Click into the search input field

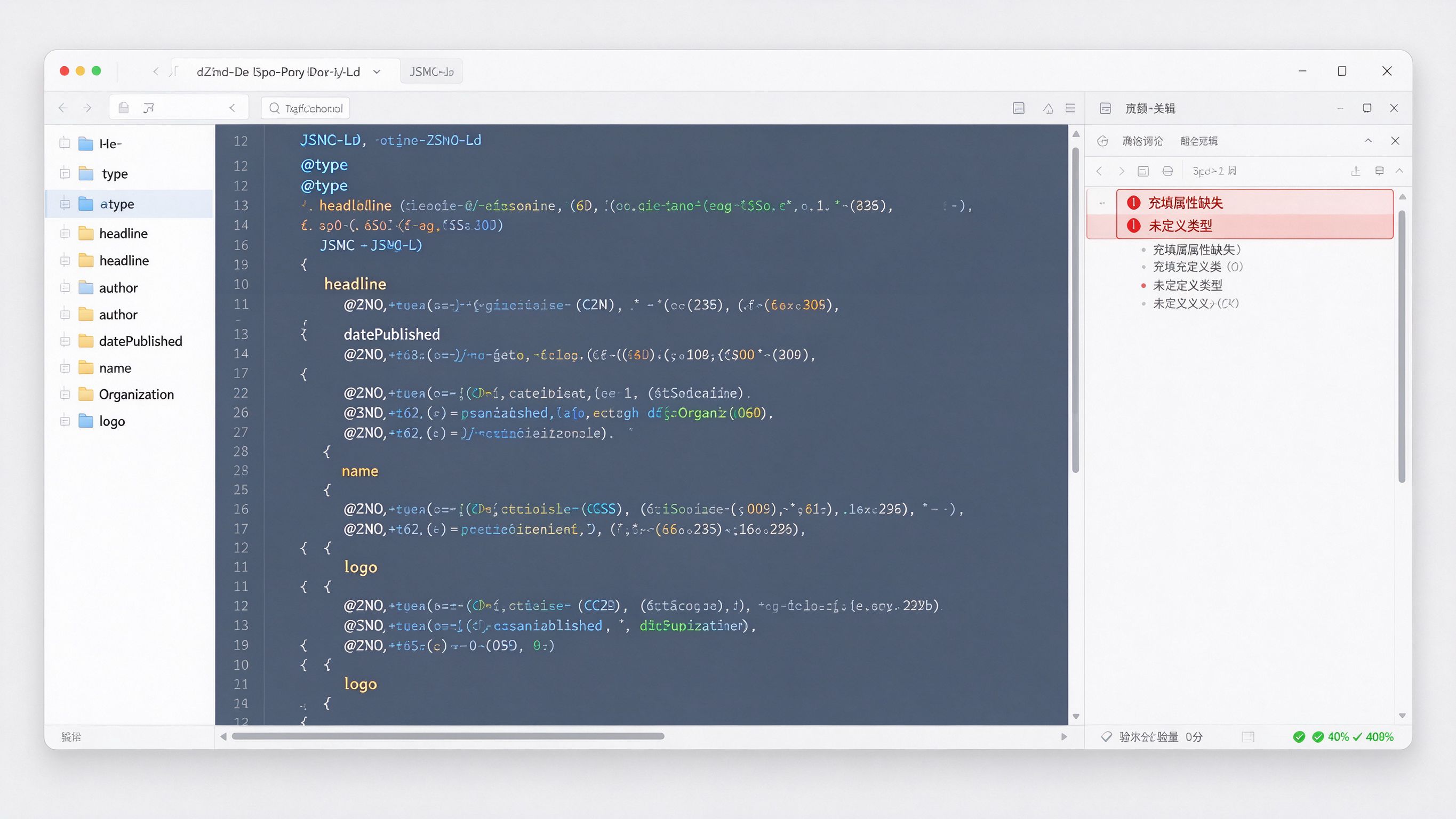305,108
